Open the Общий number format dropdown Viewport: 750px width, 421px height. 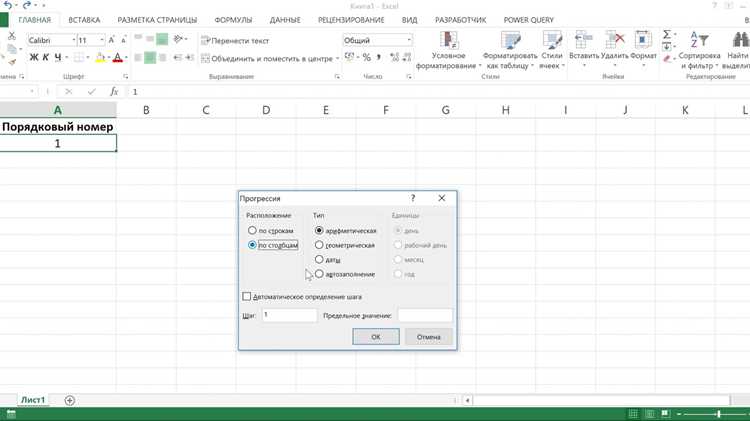[409, 40]
